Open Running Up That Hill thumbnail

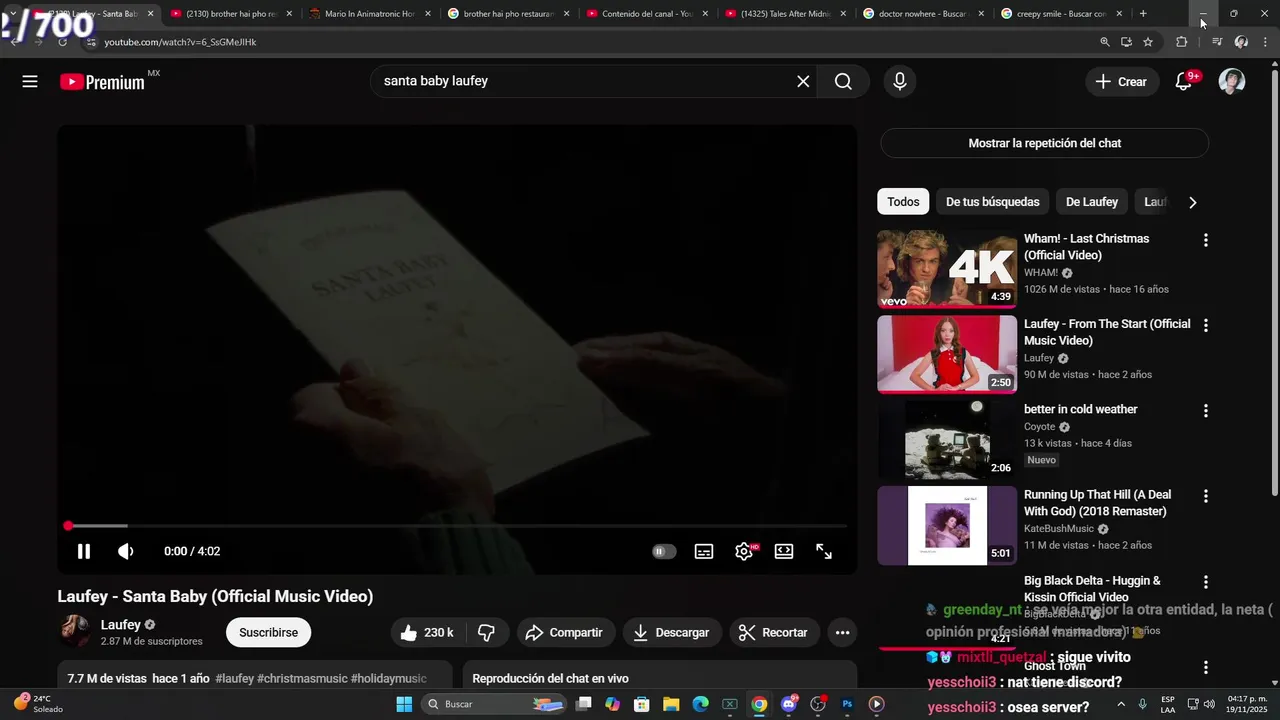coord(947,525)
